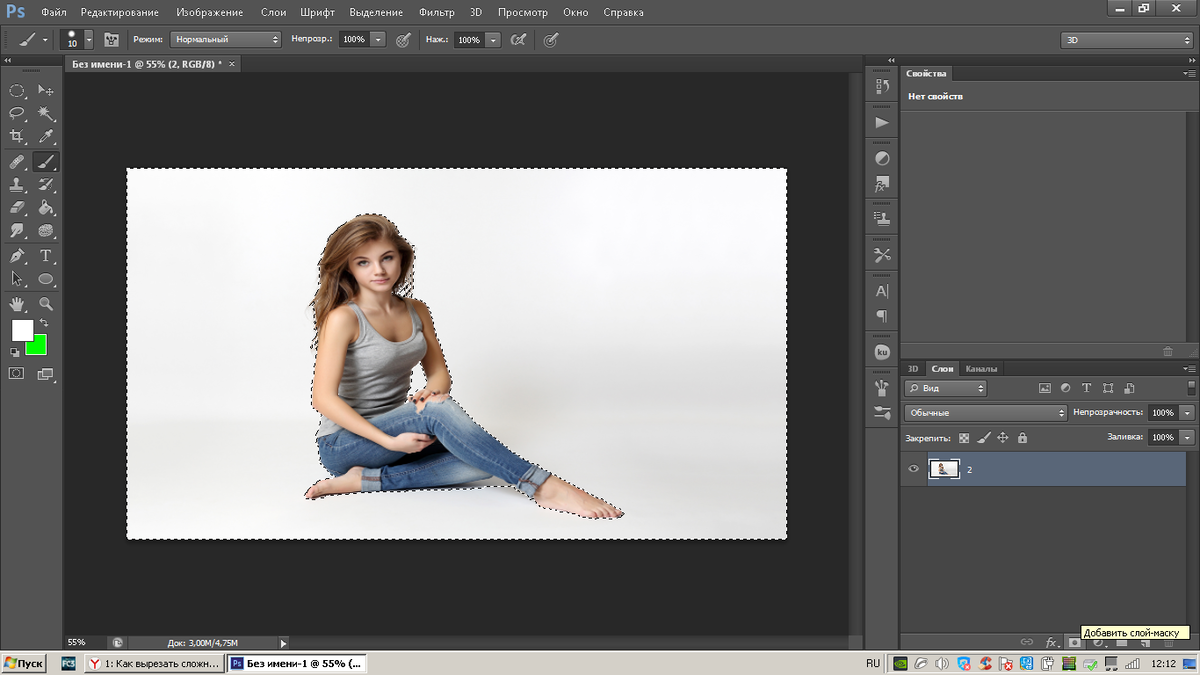Activate the Zoom tool
The height and width of the screenshot is (675, 1200).
click(46, 303)
